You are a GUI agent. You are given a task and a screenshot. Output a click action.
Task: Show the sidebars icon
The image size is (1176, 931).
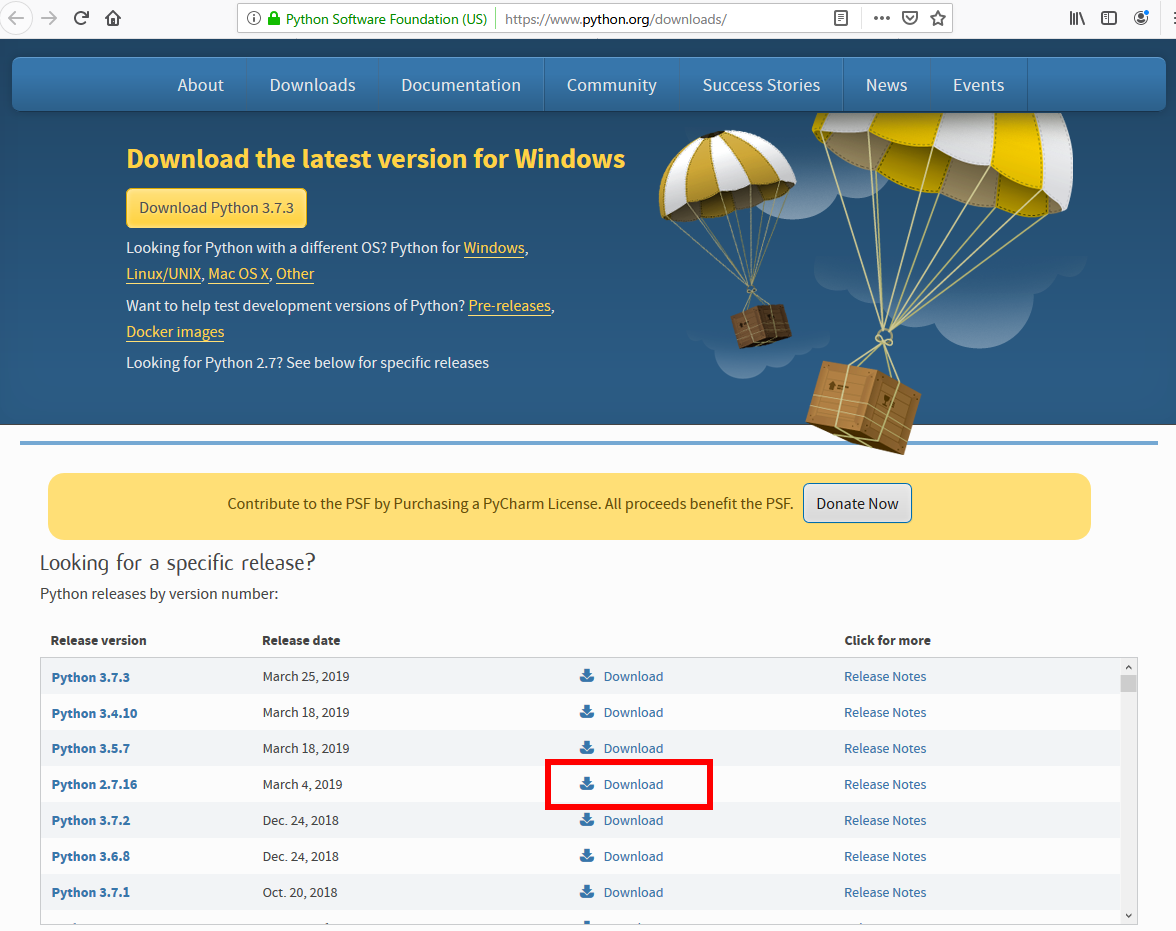[x=1108, y=19]
